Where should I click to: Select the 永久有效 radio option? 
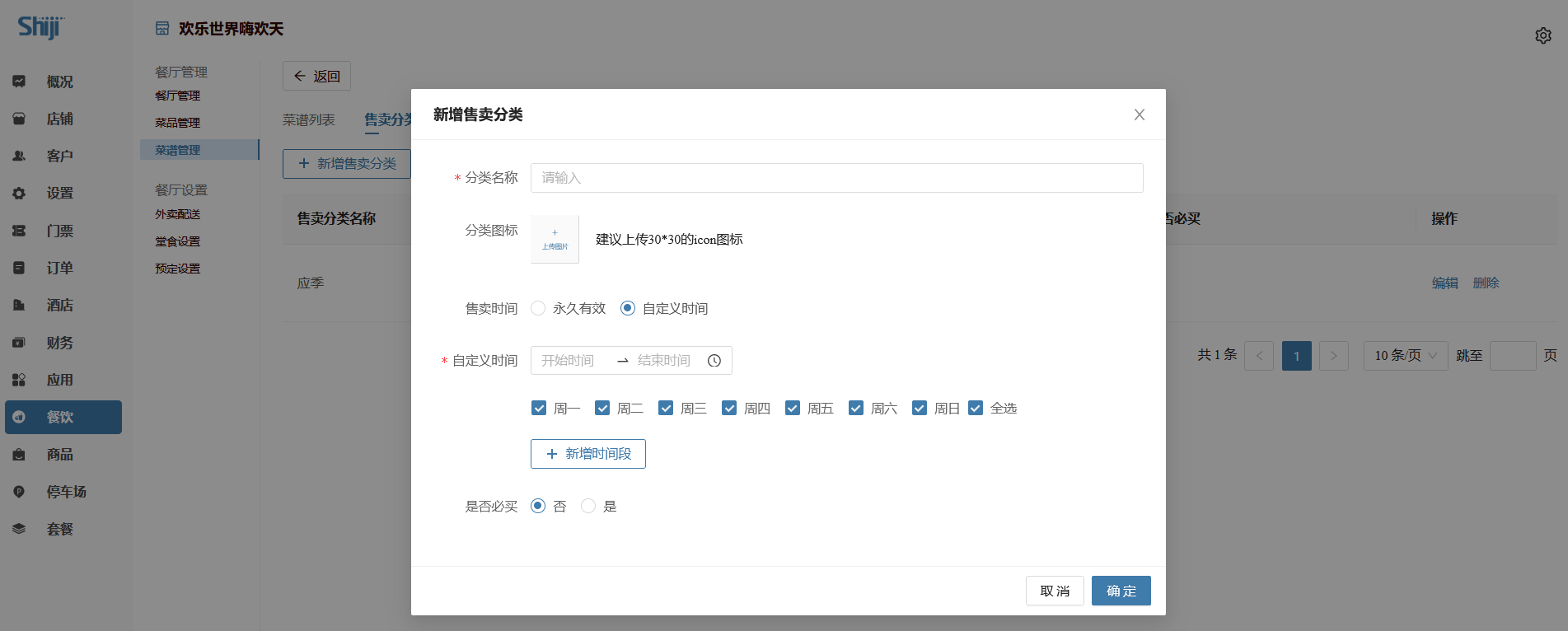point(538,308)
